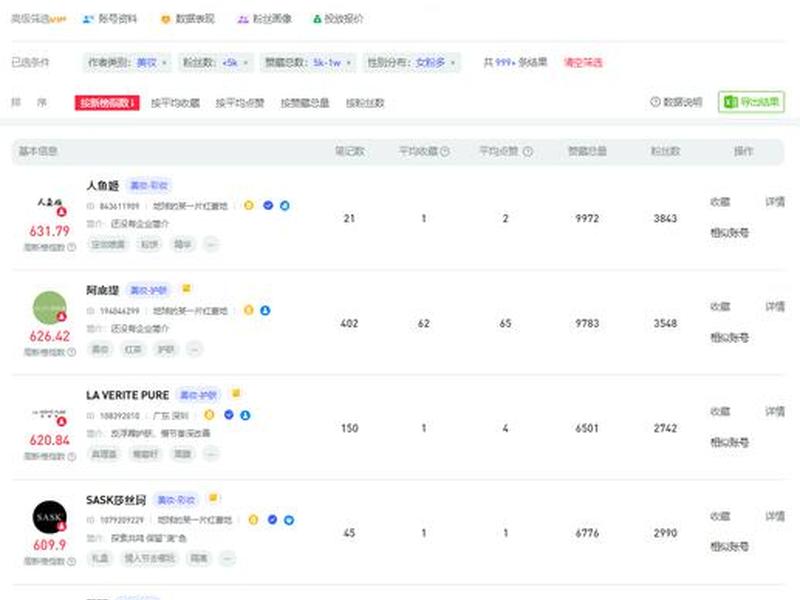Open the 人鱼姬 account avatar
The image size is (800, 600).
coord(49,203)
